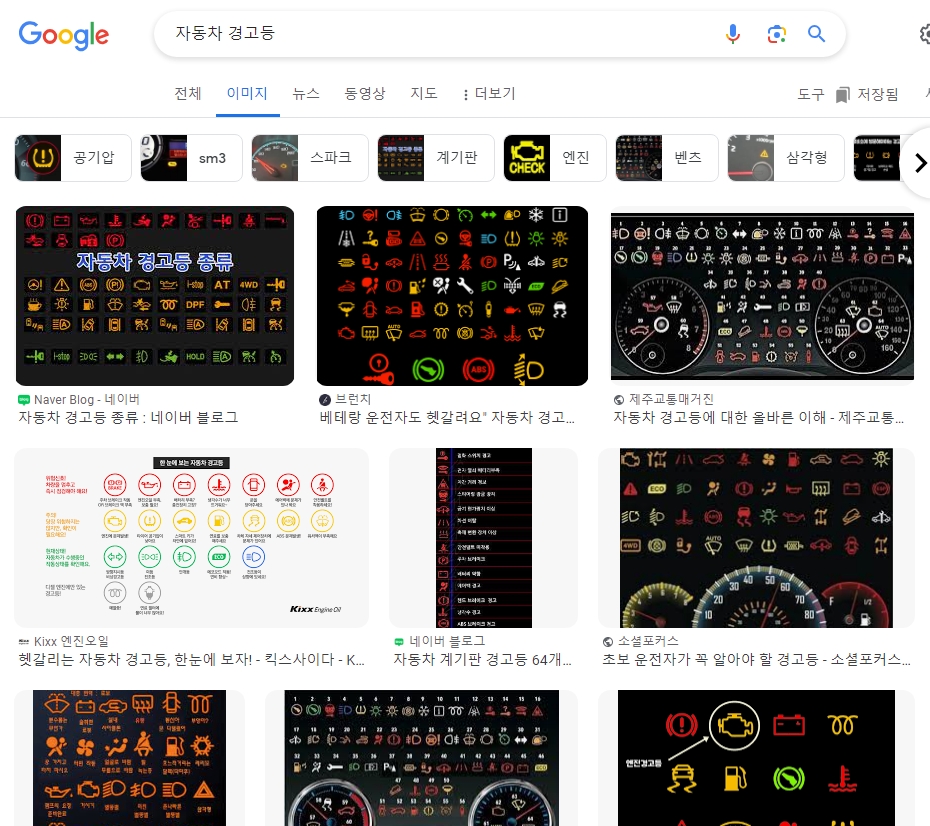Open the 도구 search tools option
The height and width of the screenshot is (826, 930).
click(x=810, y=93)
